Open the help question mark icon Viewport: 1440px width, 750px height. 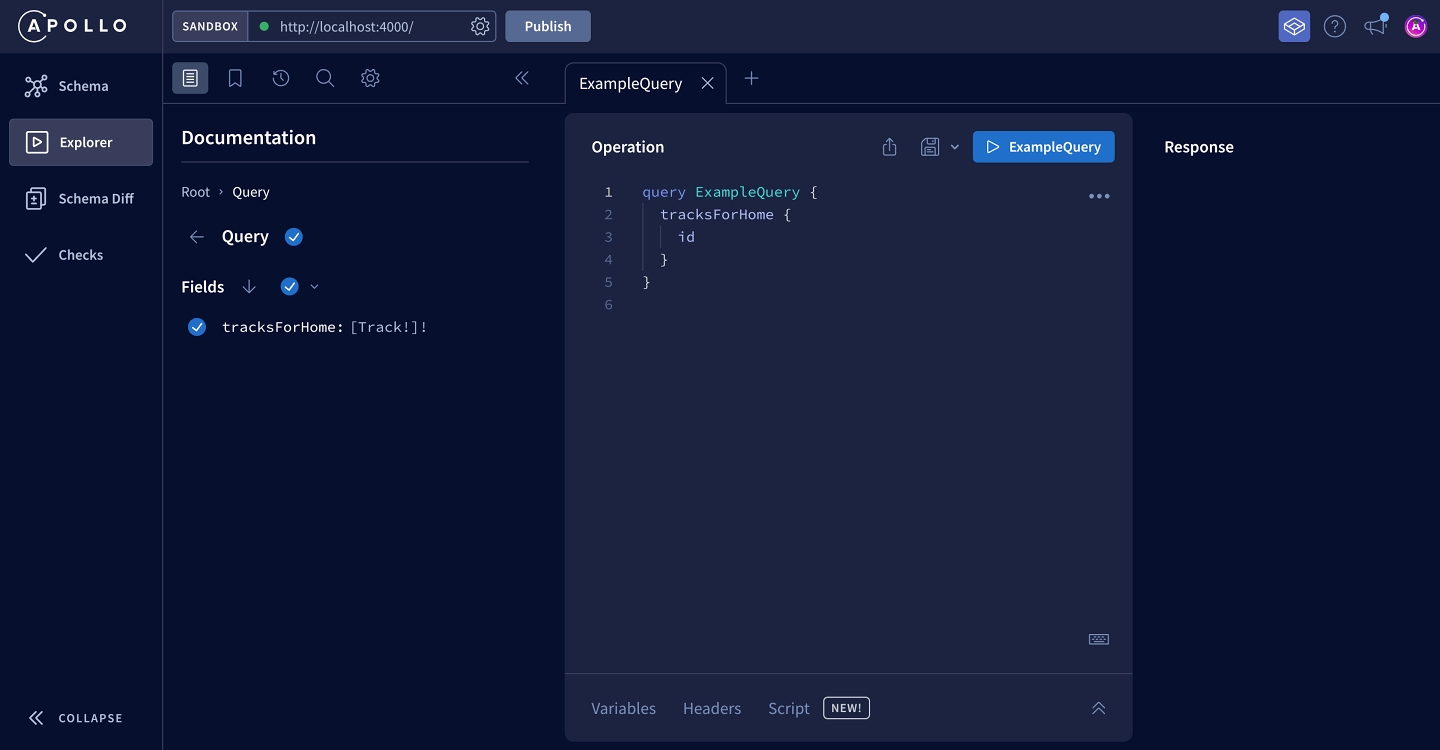click(1335, 27)
